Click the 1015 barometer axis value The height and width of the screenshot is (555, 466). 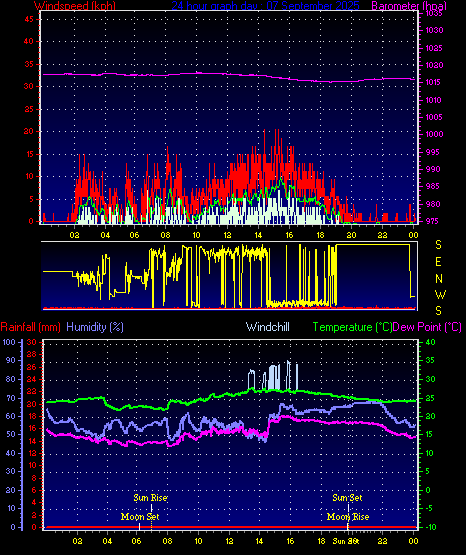point(434,82)
